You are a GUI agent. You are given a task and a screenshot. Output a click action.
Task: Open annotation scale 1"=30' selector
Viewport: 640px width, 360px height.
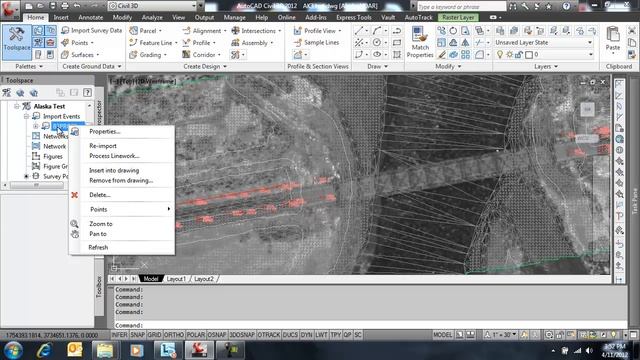[501, 335]
